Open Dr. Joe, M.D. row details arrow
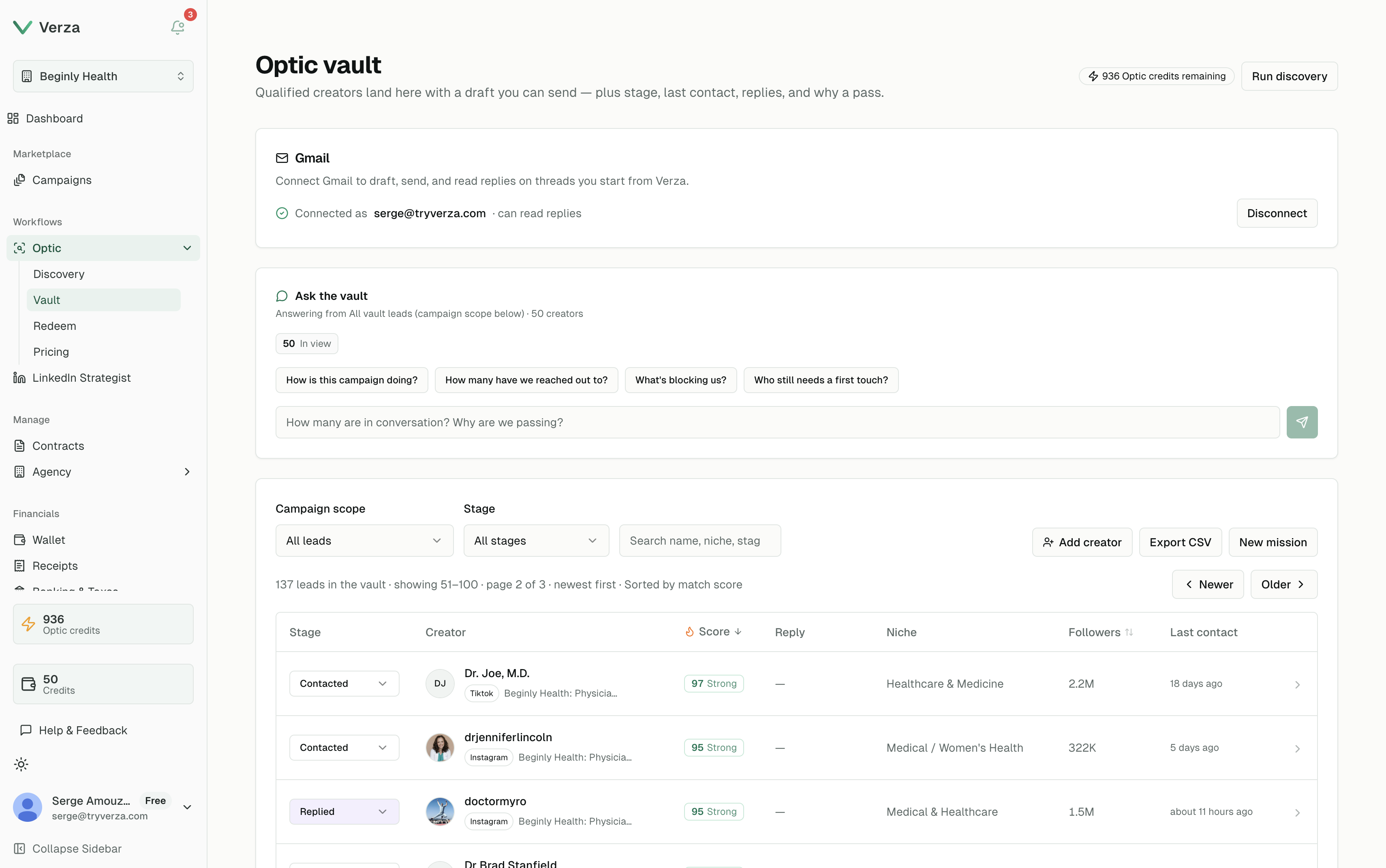The height and width of the screenshot is (868, 1386). [x=1297, y=684]
